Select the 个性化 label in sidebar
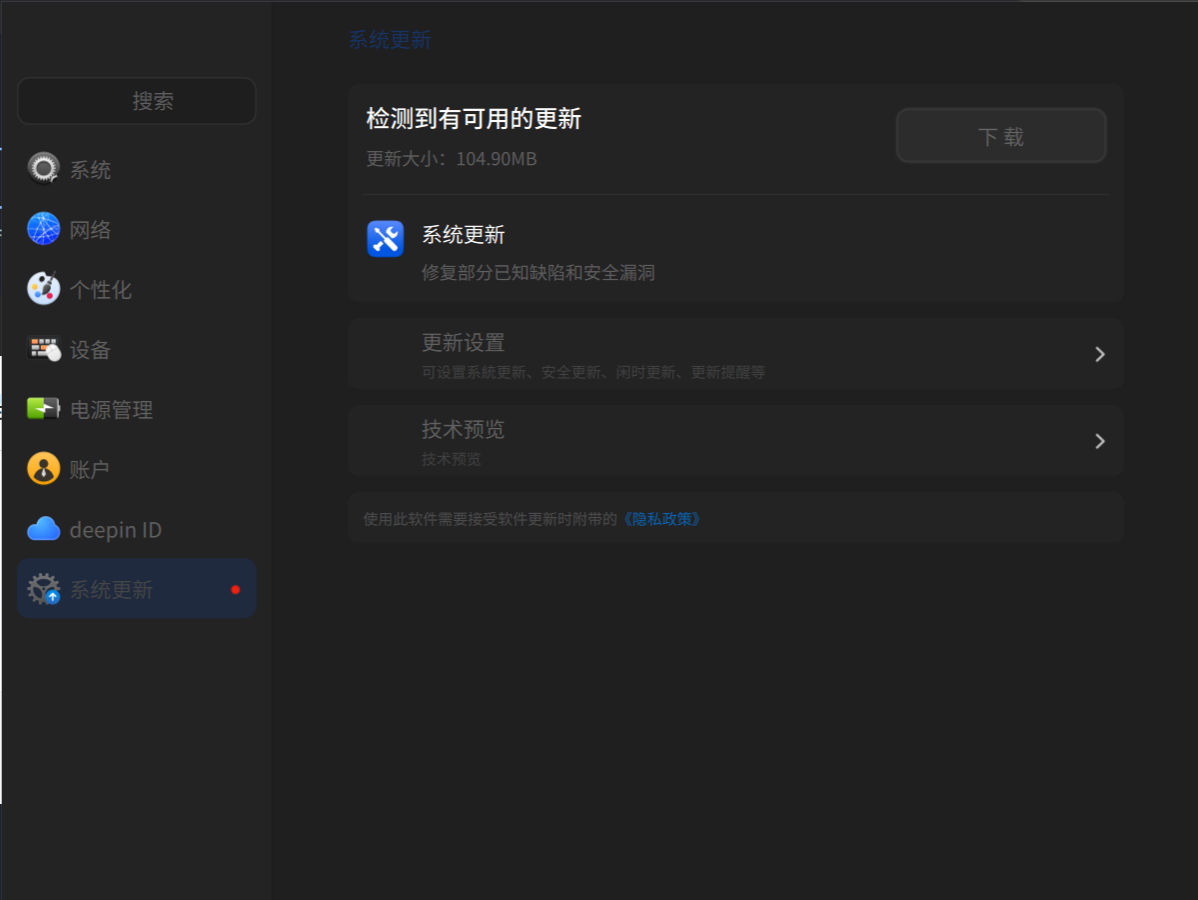1198x900 pixels. (x=101, y=290)
